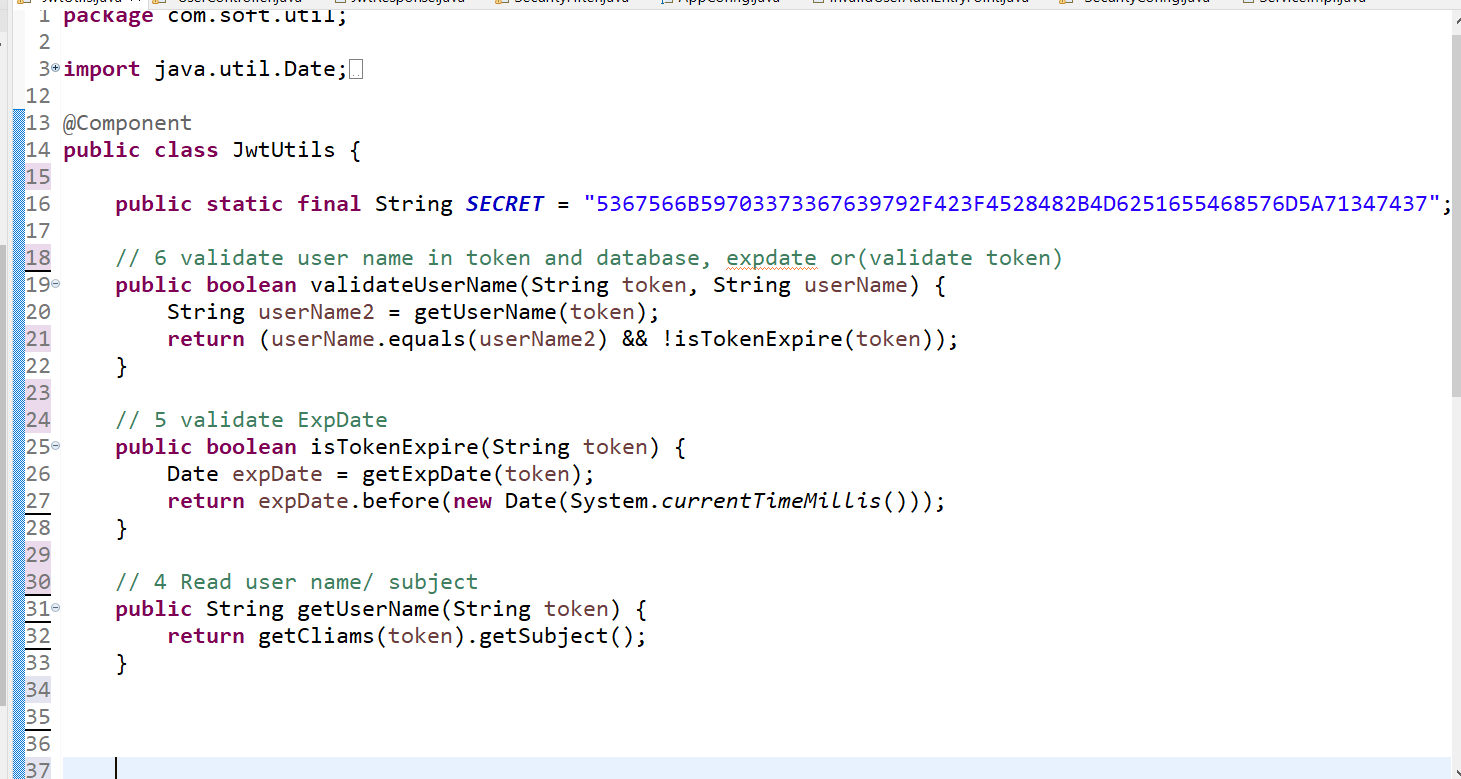Click the getCliams call on line 32
Image resolution: width=1461 pixels, height=779 pixels.
(x=314, y=636)
